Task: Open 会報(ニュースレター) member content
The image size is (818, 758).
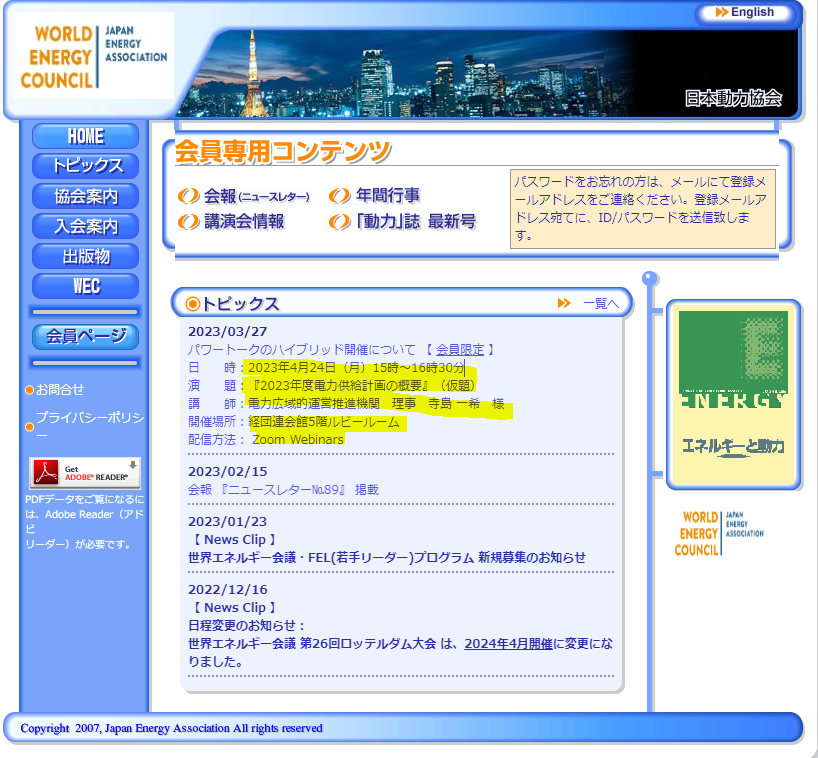Action: tap(256, 196)
